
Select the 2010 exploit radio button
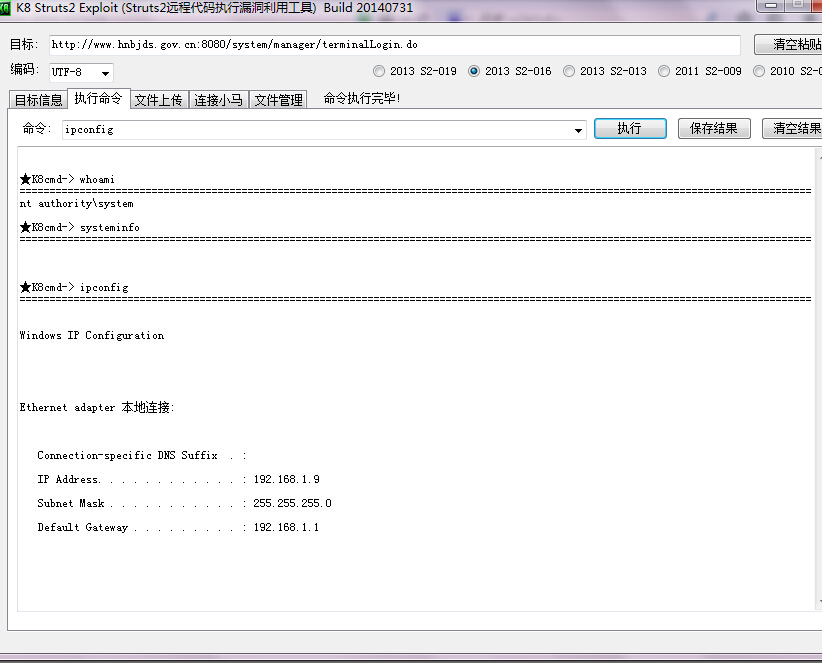tap(759, 71)
